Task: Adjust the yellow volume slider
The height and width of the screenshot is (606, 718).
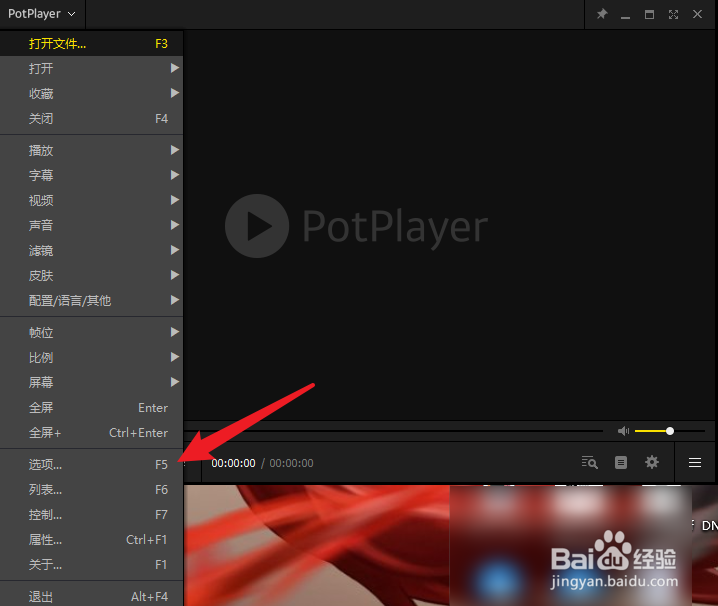Action: (669, 431)
